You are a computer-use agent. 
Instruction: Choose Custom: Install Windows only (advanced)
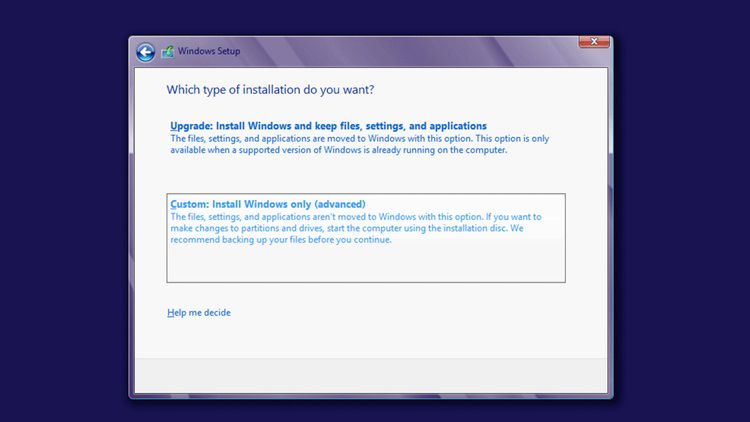[x=268, y=205]
